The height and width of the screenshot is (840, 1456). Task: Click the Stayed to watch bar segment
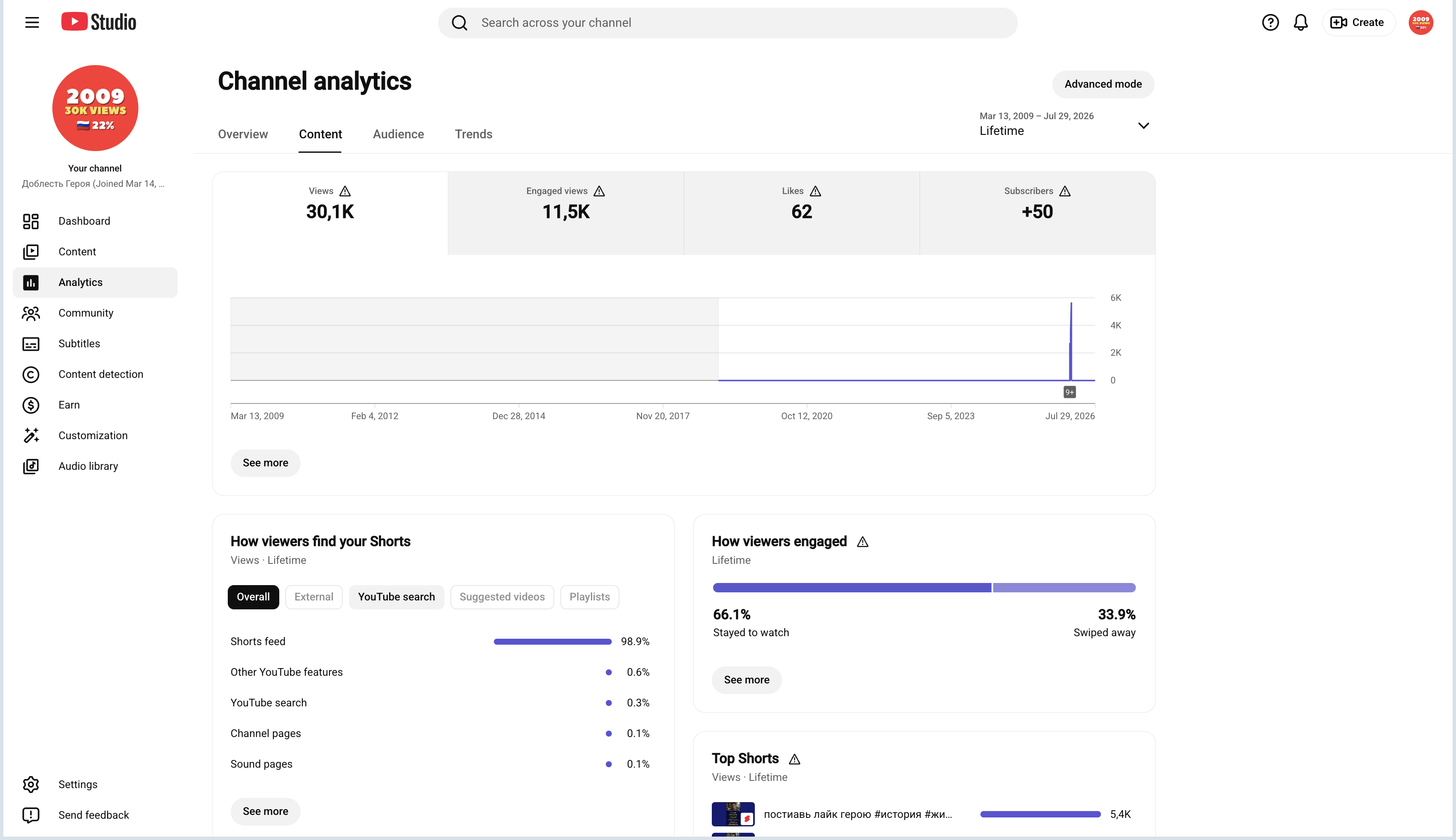pyautogui.click(x=852, y=587)
